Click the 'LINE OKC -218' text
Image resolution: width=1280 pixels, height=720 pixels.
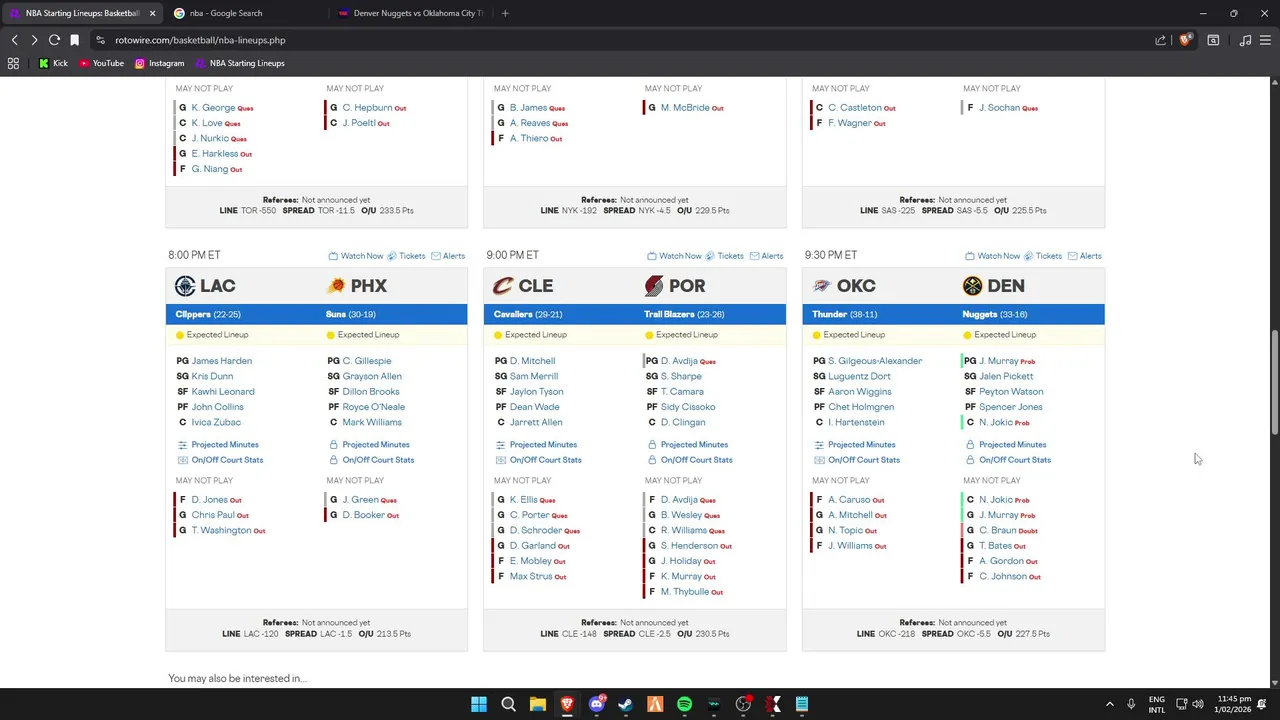pos(886,634)
